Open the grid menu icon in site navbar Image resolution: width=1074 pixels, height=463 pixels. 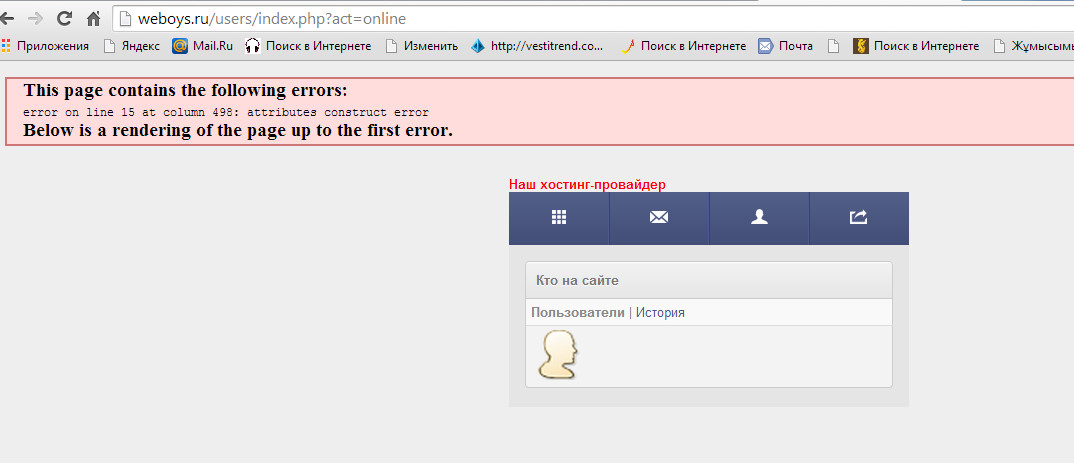click(559, 218)
